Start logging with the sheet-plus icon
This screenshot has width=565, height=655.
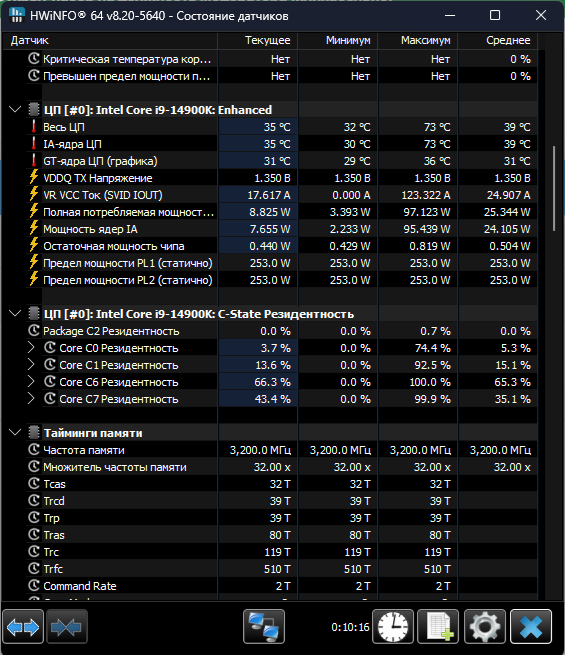(x=438, y=627)
